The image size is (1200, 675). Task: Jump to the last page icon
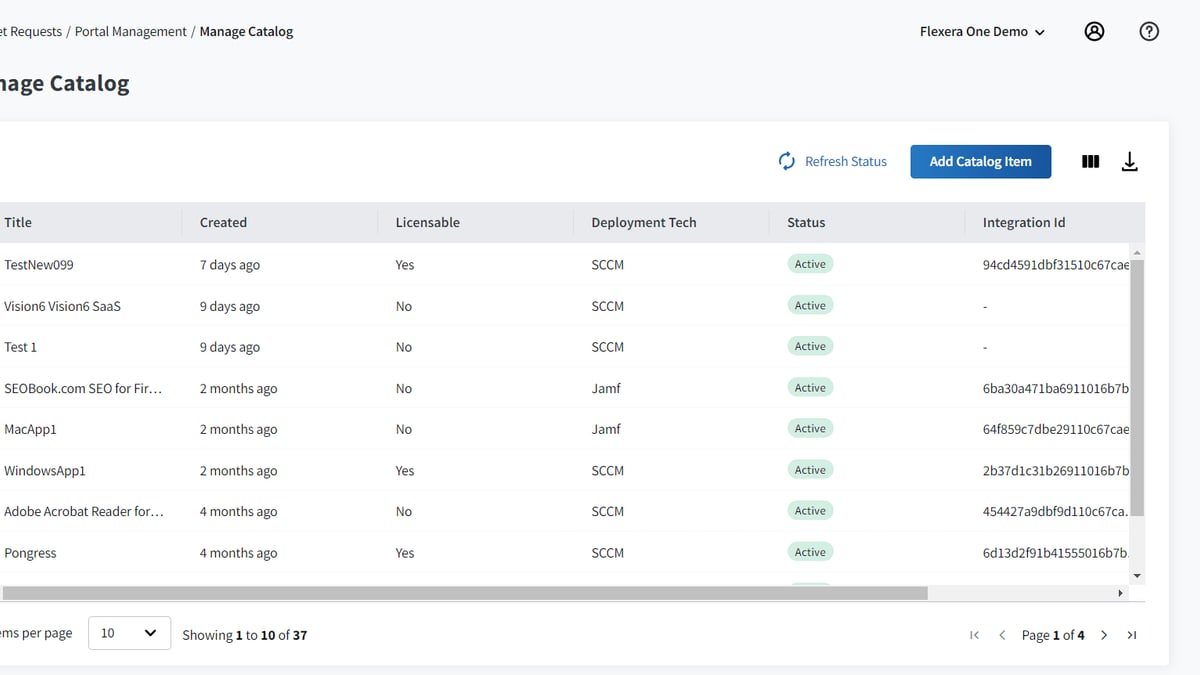point(1132,635)
